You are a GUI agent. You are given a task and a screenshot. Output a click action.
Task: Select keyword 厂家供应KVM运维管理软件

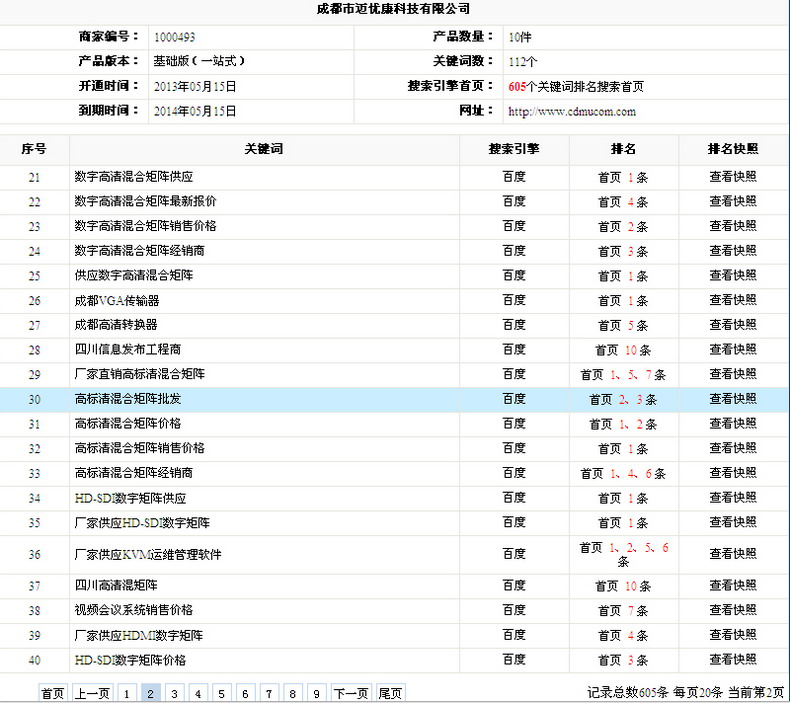point(148,555)
